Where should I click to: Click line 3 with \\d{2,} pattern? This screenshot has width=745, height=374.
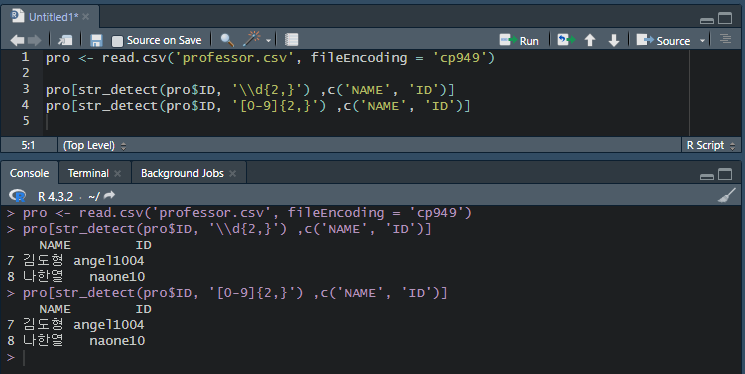click(250, 90)
